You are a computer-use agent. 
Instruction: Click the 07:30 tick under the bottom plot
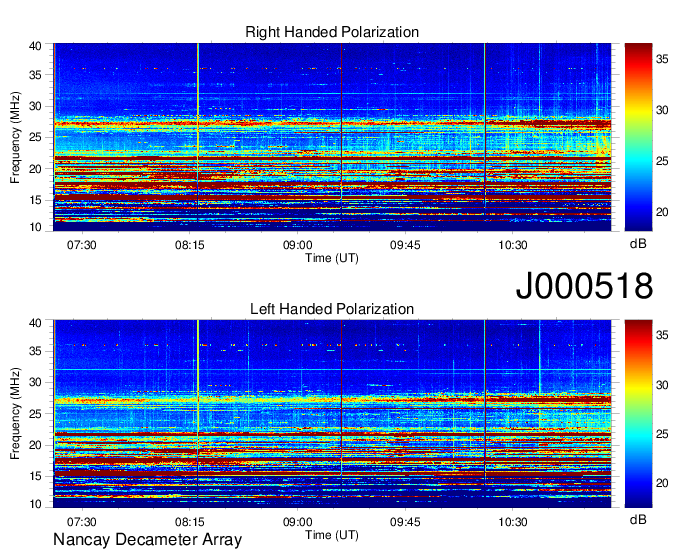82,522
